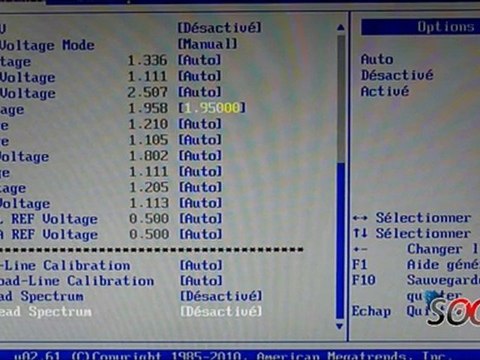This screenshot has width=480, height=360.
Task: Click the Options panel header
Action: tap(421, 27)
